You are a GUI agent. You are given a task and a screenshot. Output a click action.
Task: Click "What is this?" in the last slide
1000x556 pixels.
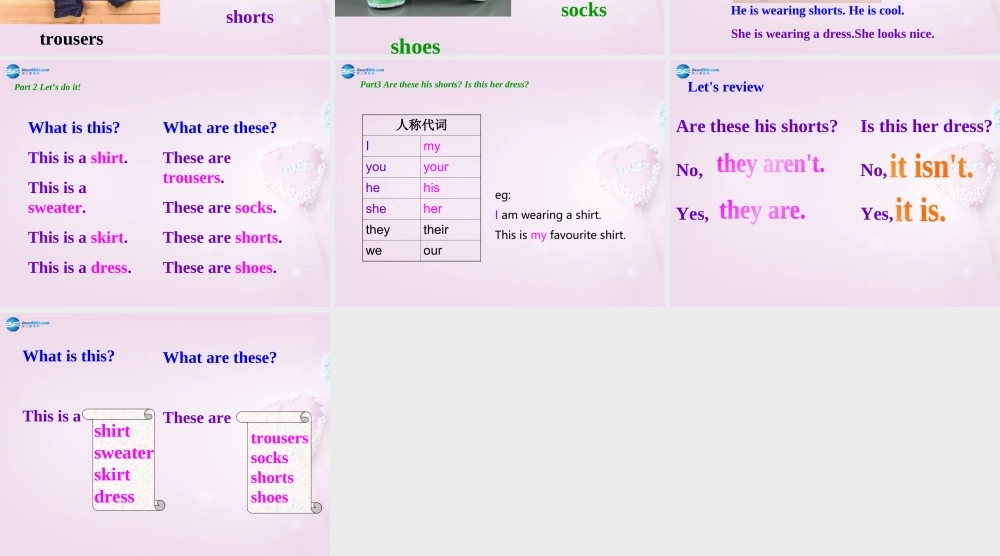(69, 356)
